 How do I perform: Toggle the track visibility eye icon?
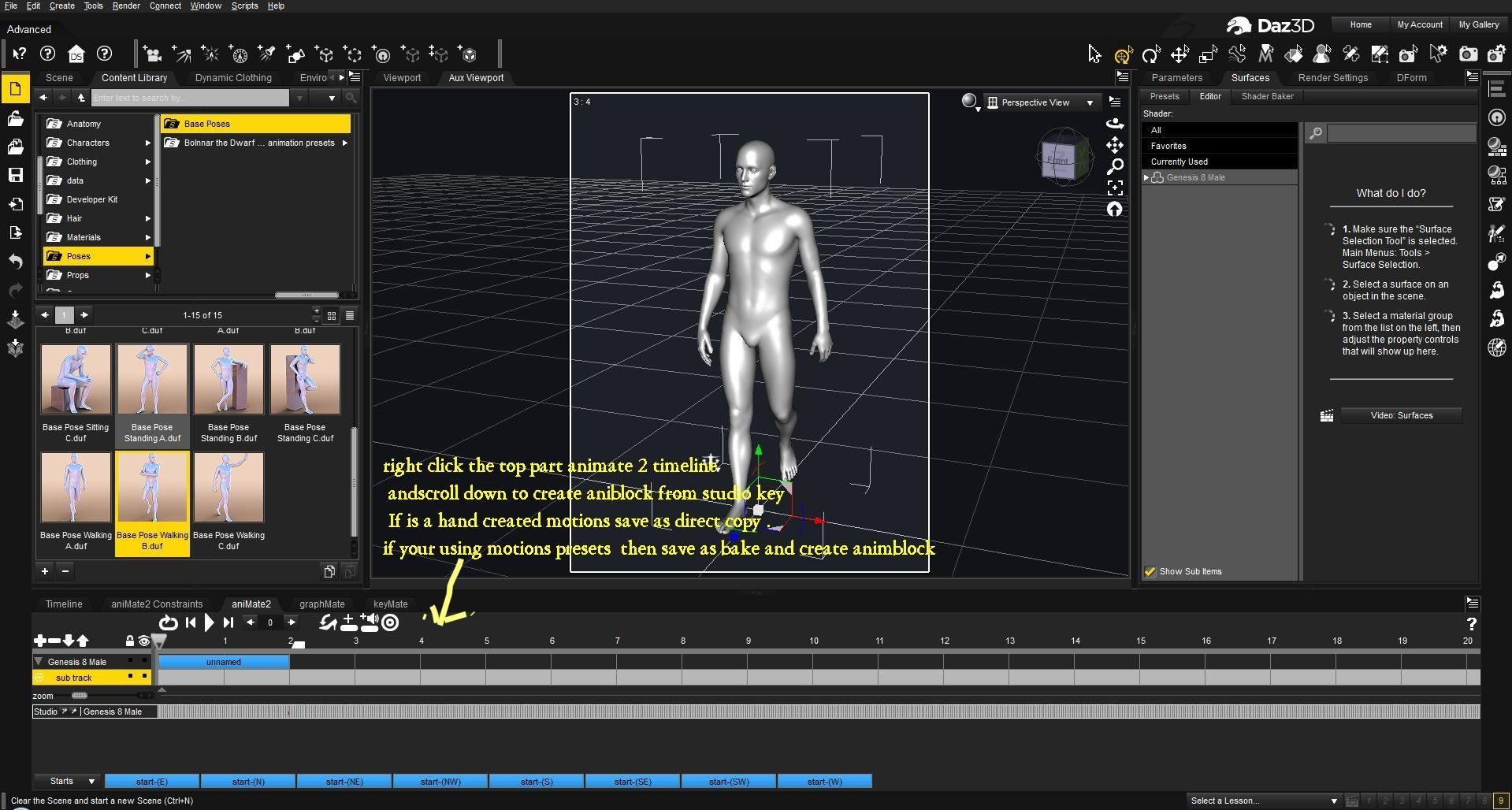[x=143, y=641]
